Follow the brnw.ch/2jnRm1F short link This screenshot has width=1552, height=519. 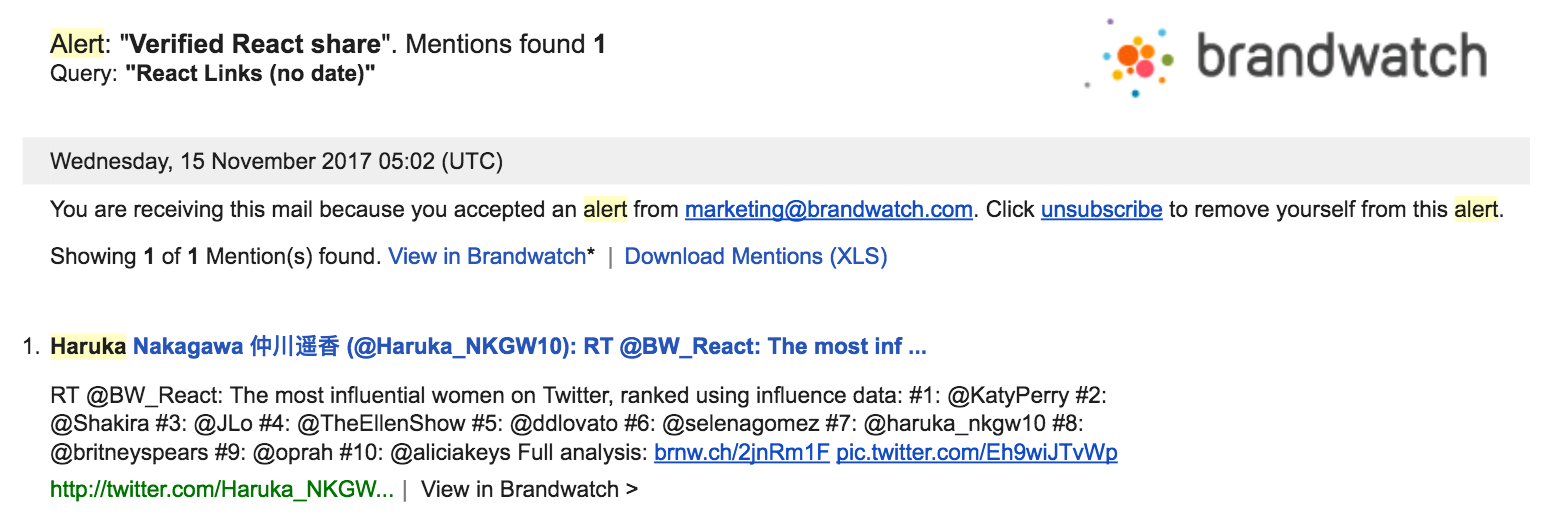[x=741, y=452]
